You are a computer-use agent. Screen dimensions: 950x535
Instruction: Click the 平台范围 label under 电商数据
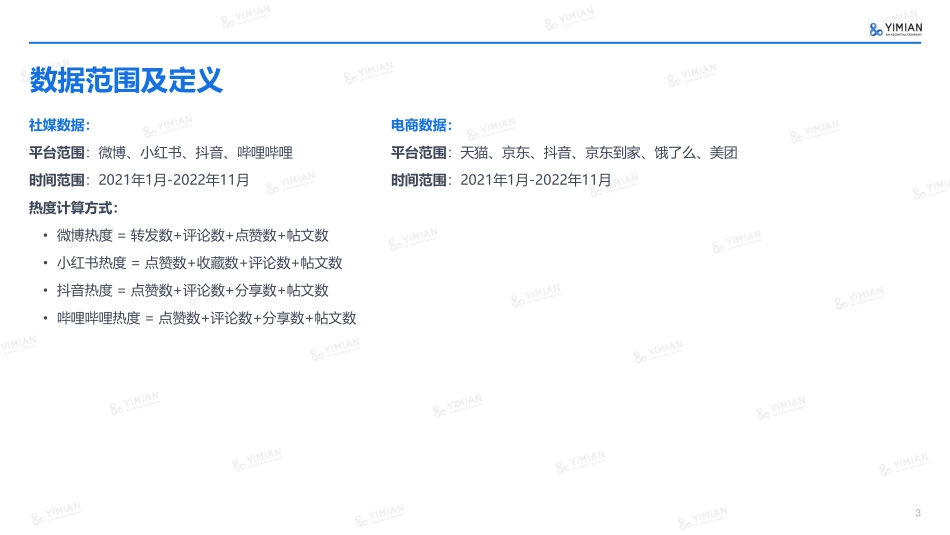tap(418, 153)
